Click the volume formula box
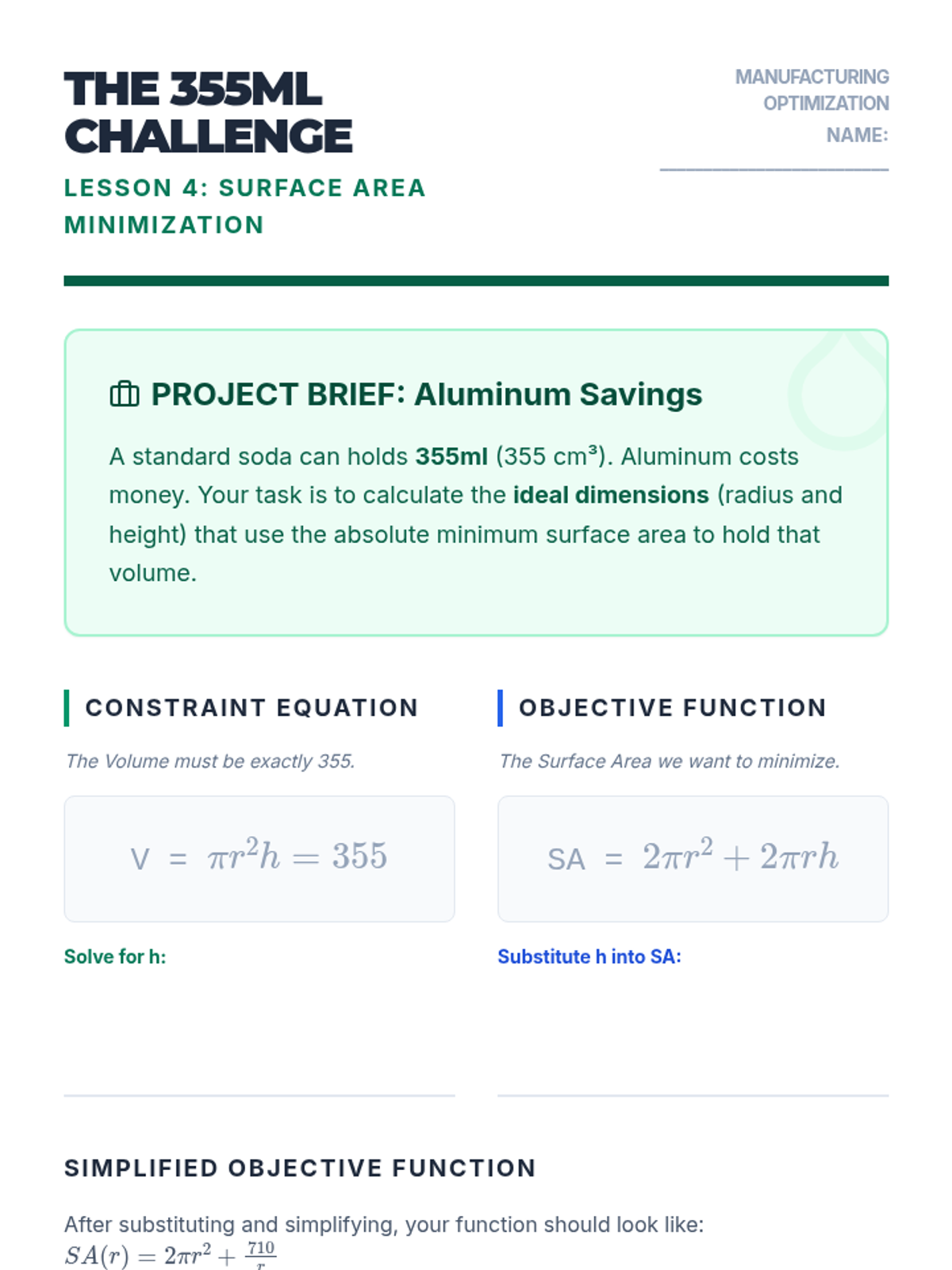 coord(259,858)
